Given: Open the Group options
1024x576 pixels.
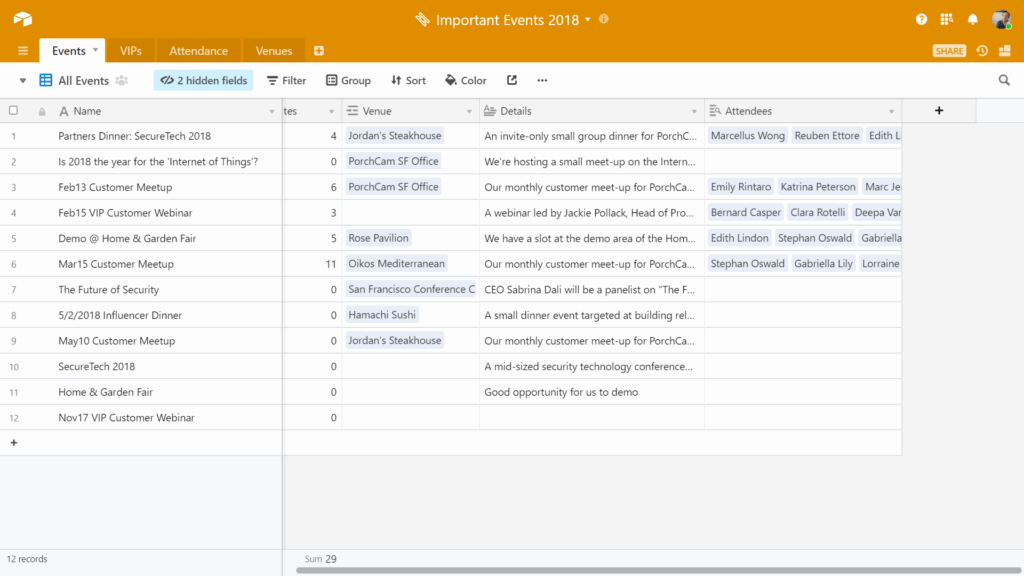Looking at the screenshot, I should tap(349, 80).
